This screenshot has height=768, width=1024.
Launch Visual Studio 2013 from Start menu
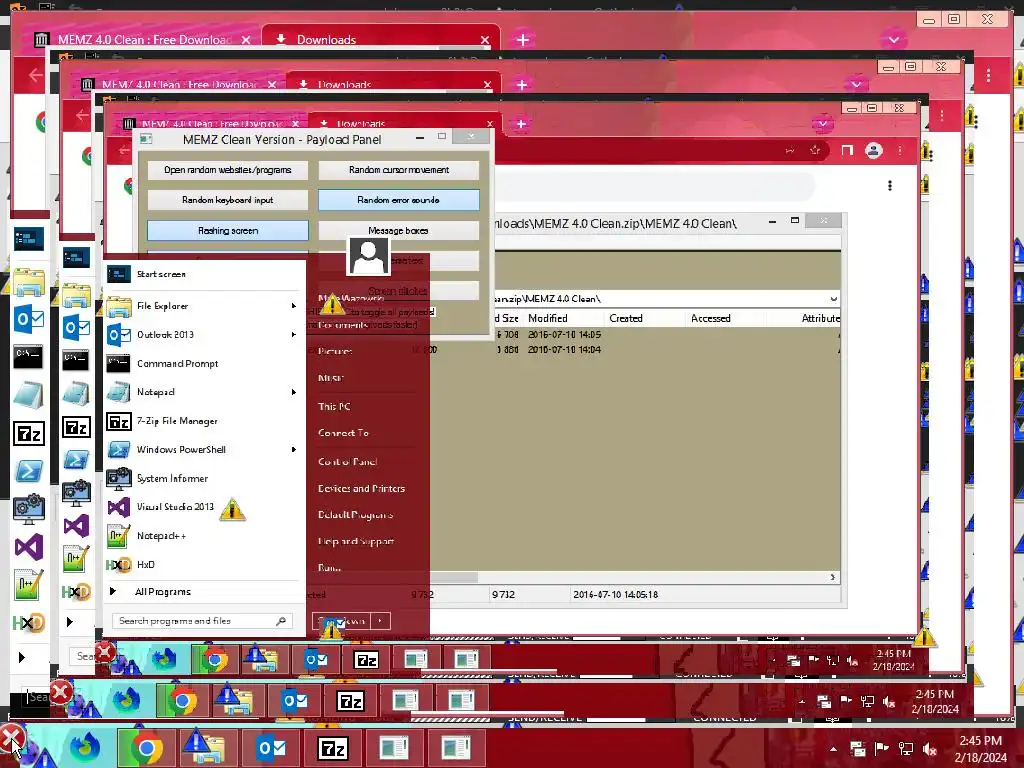(203, 507)
